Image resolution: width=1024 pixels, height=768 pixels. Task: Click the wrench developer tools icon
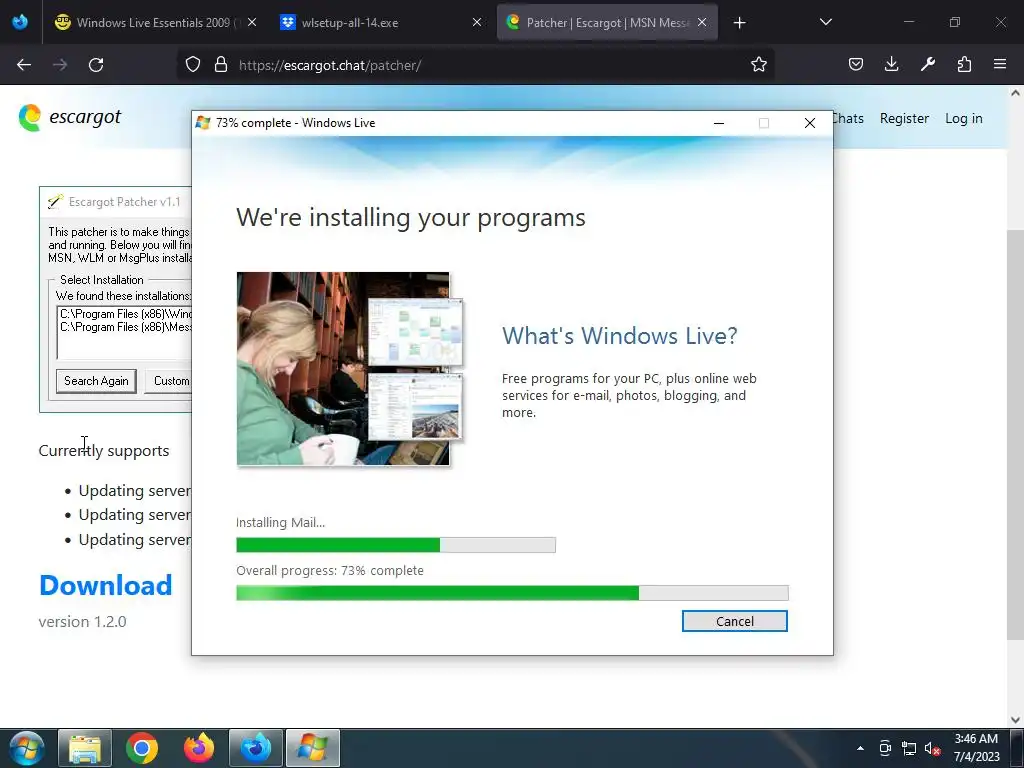point(927,65)
